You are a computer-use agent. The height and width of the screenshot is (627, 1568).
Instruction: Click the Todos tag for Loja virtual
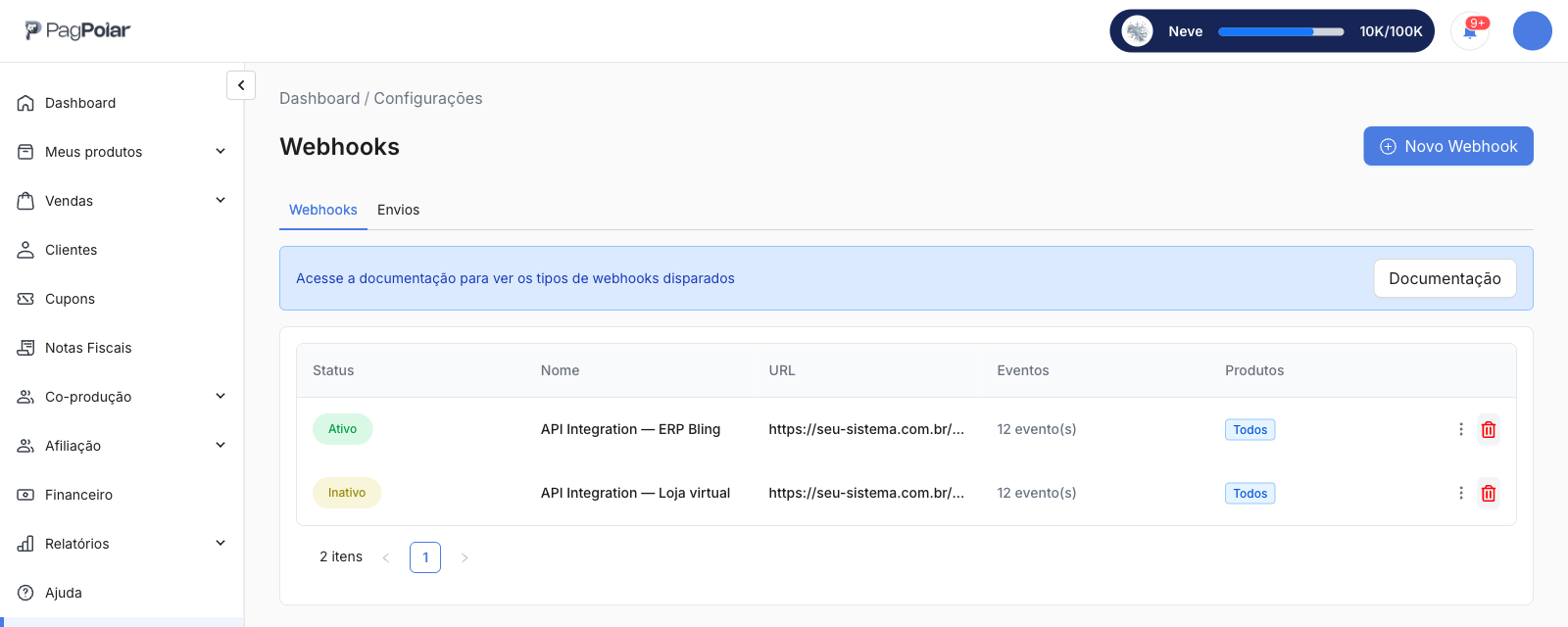tap(1250, 493)
